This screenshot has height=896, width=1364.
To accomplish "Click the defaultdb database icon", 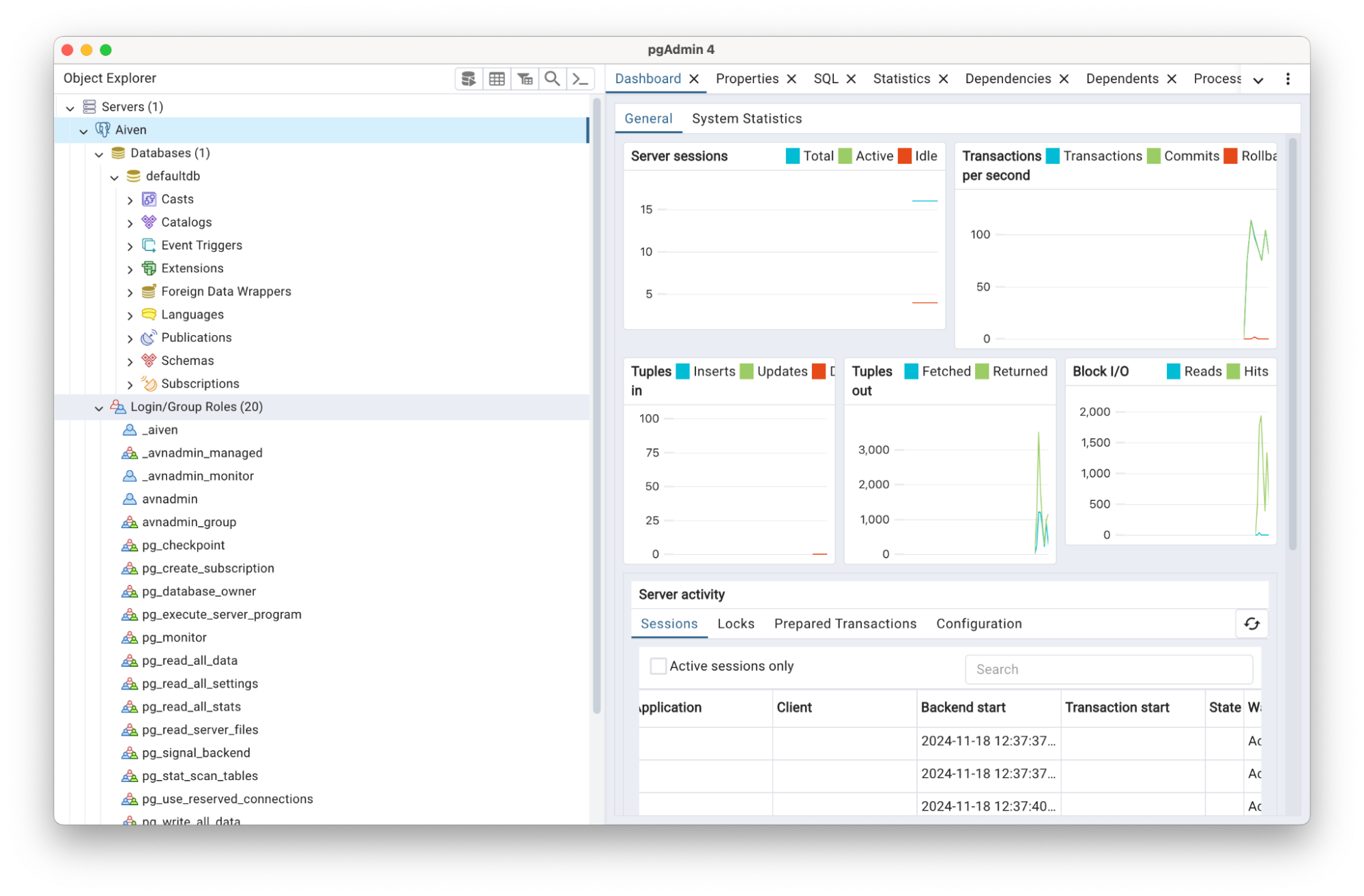I will pos(134,176).
